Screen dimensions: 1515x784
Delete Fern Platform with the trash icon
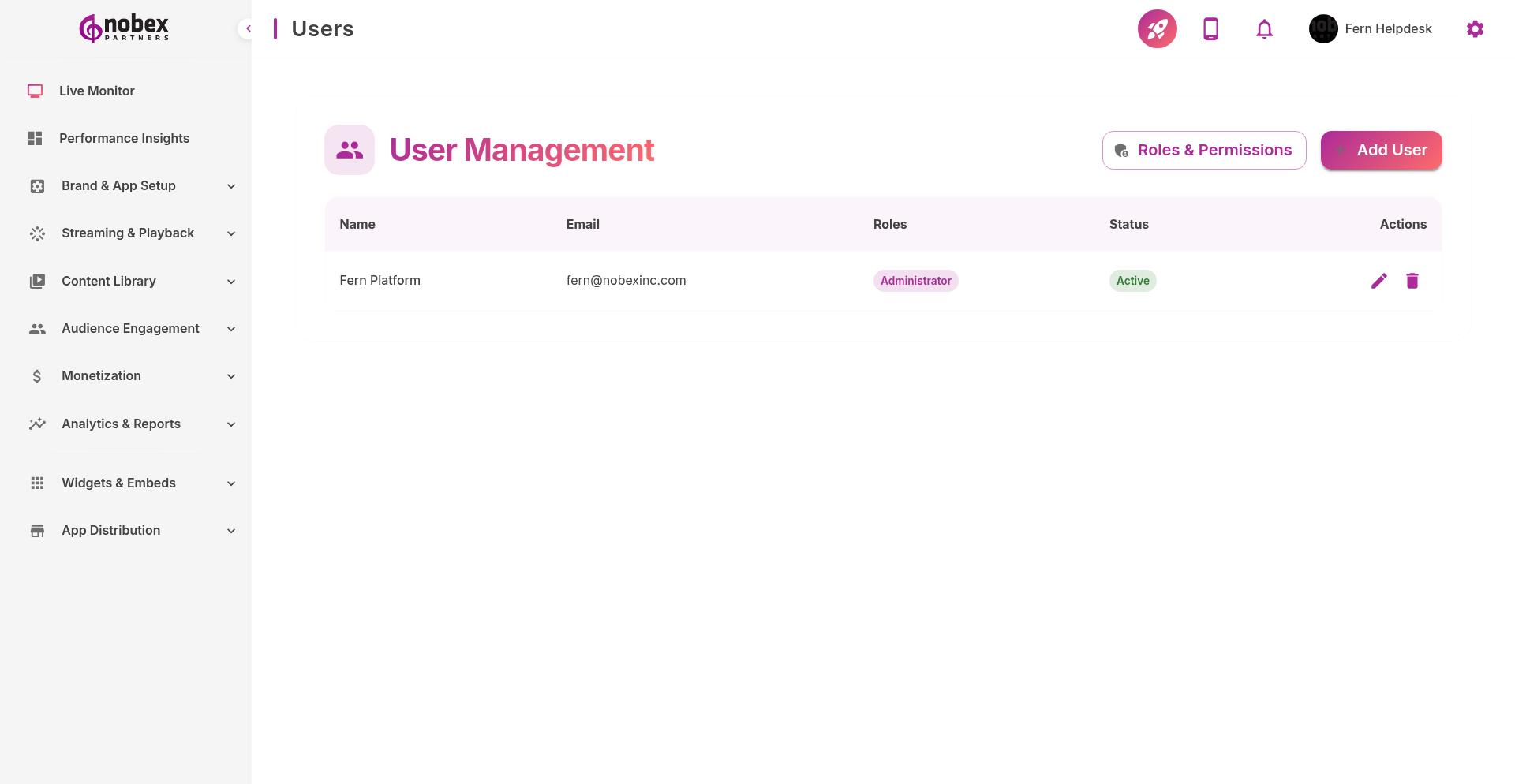tap(1412, 280)
